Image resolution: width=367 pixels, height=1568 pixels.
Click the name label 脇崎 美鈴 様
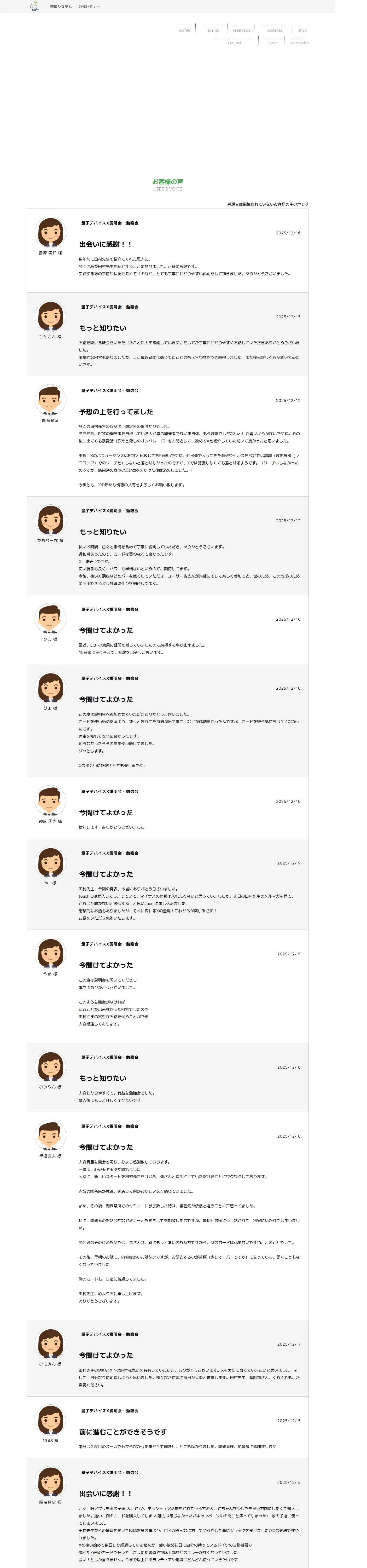pos(50,253)
